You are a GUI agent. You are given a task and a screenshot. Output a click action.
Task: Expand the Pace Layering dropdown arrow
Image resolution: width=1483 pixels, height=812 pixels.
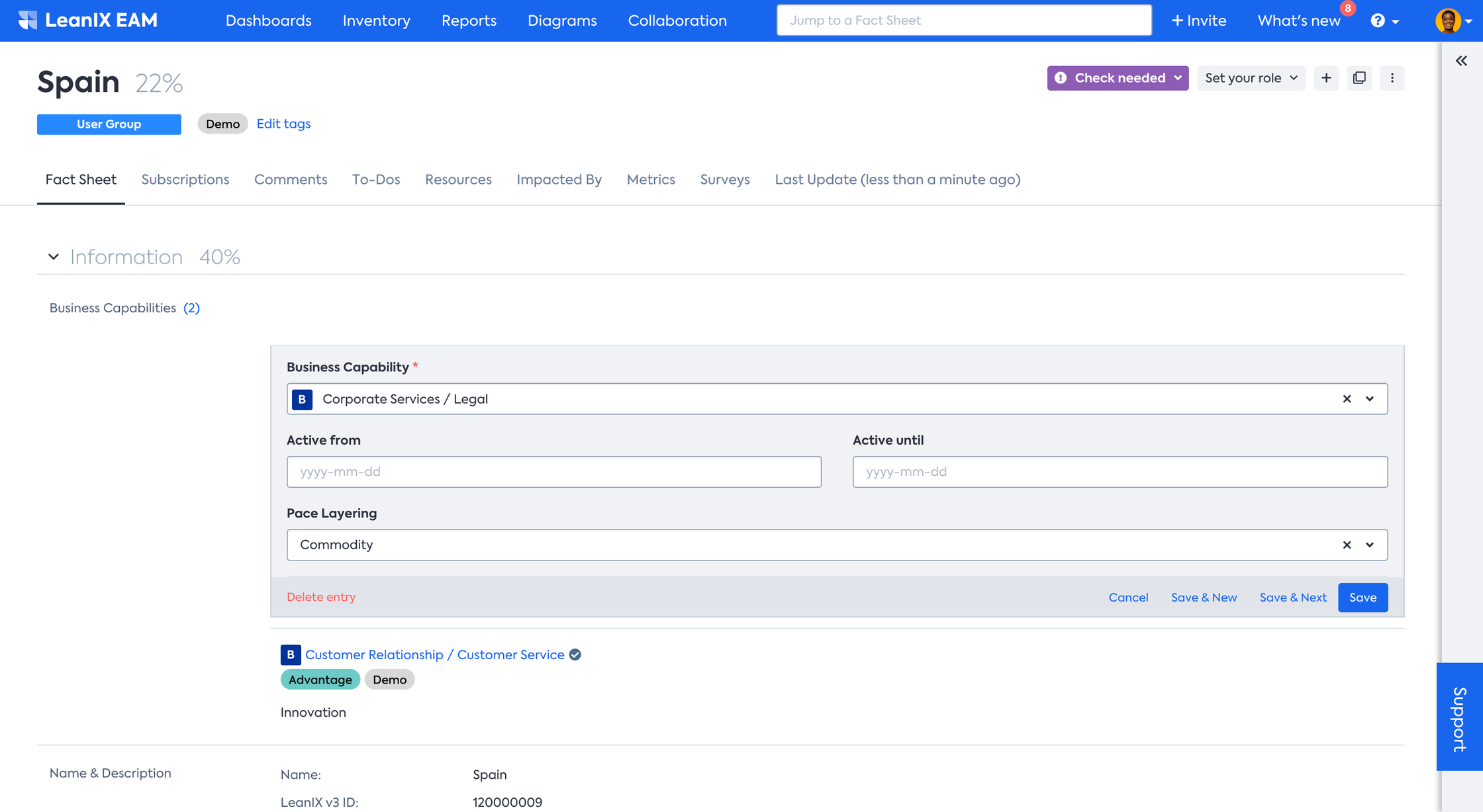pyautogui.click(x=1370, y=545)
